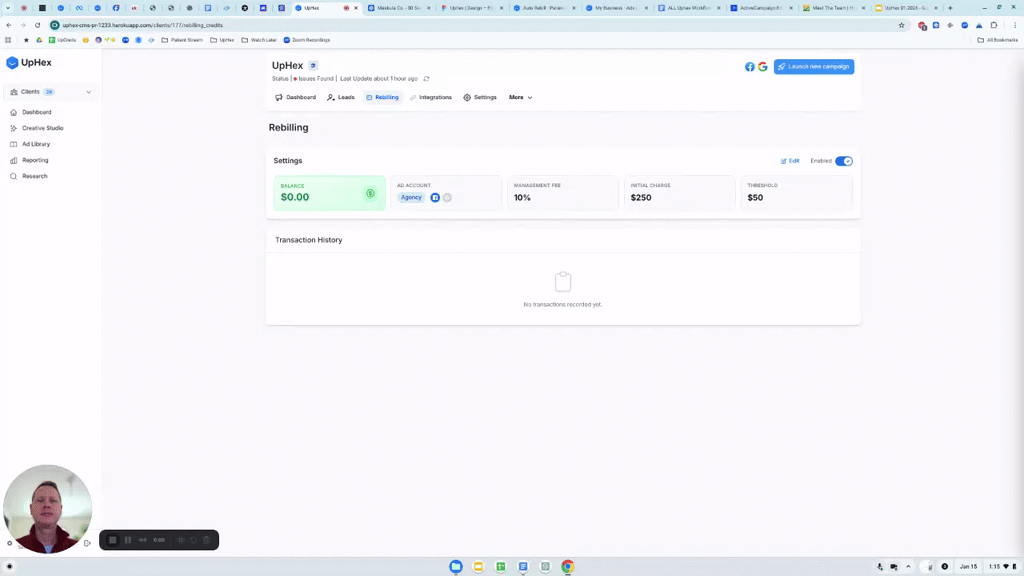
Task: Click the restart circle control in the recording bar
Action: 193,540
